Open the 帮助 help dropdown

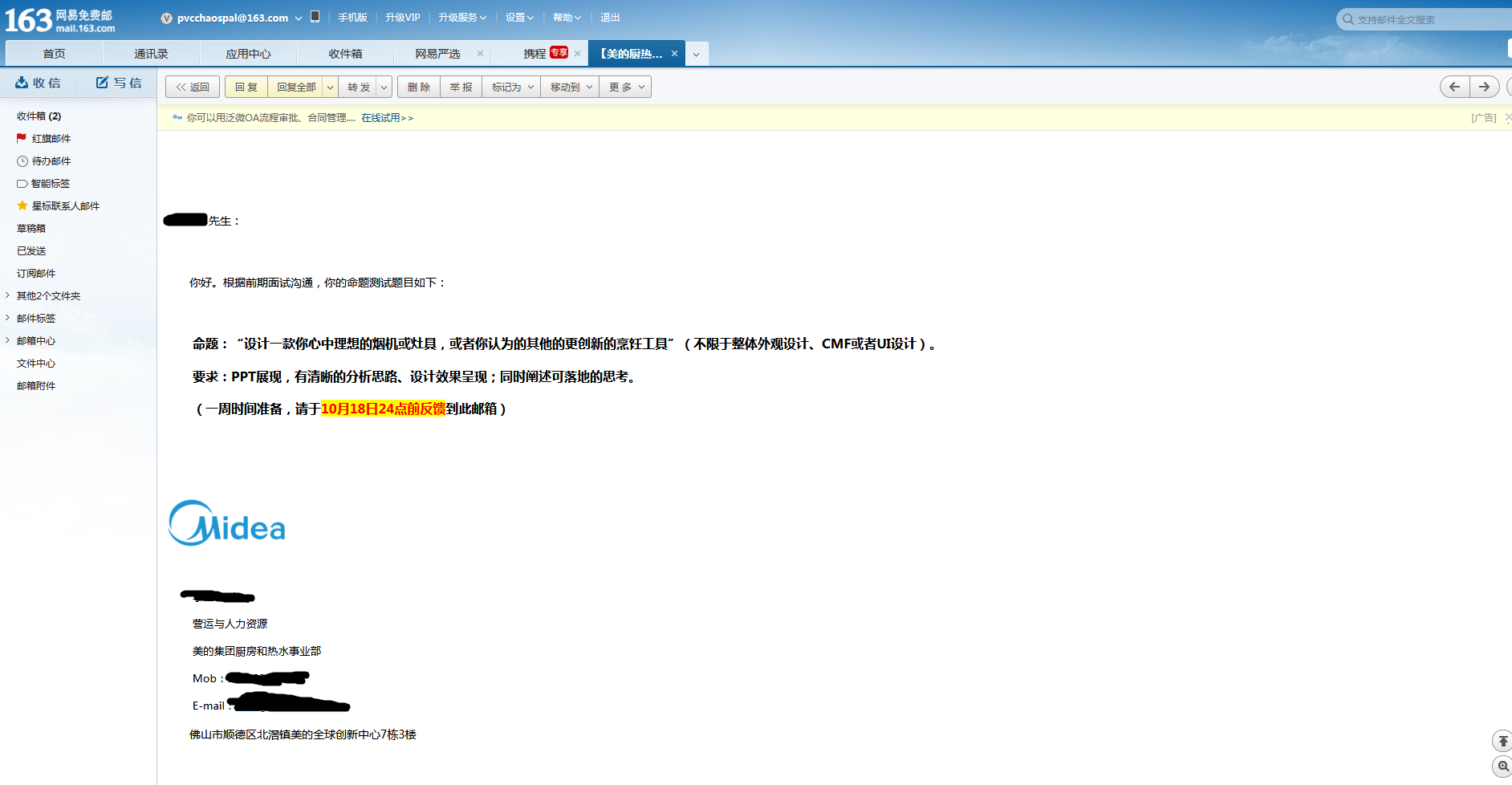coord(567,18)
